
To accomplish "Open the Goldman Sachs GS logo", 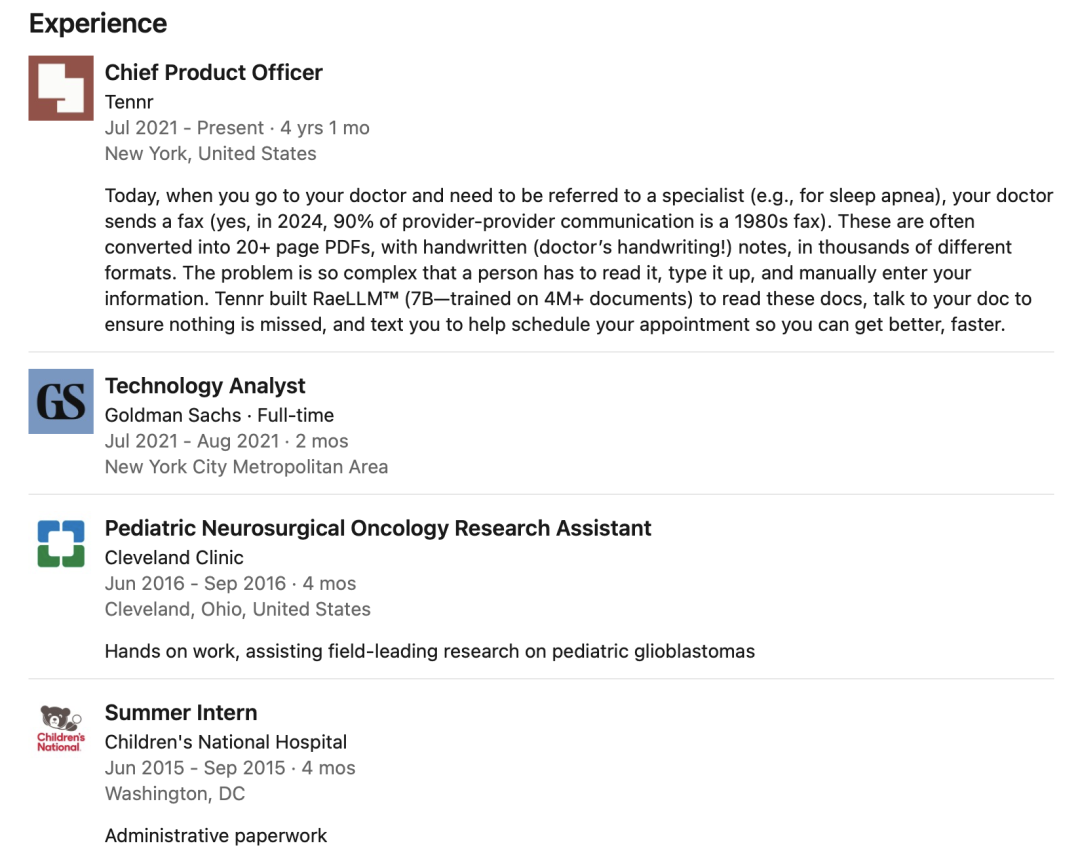I will (61, 401).
